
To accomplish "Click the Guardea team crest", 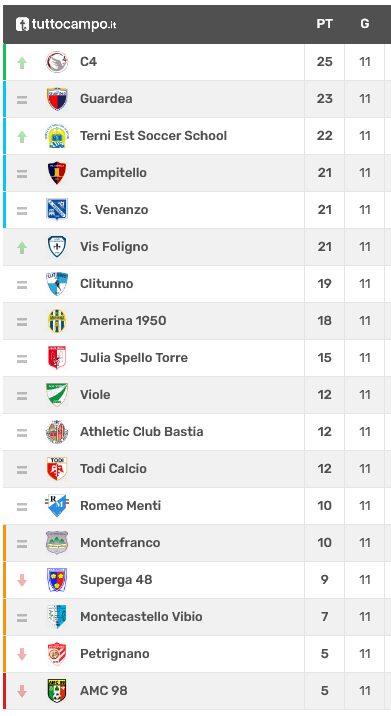I will (57, 99).
